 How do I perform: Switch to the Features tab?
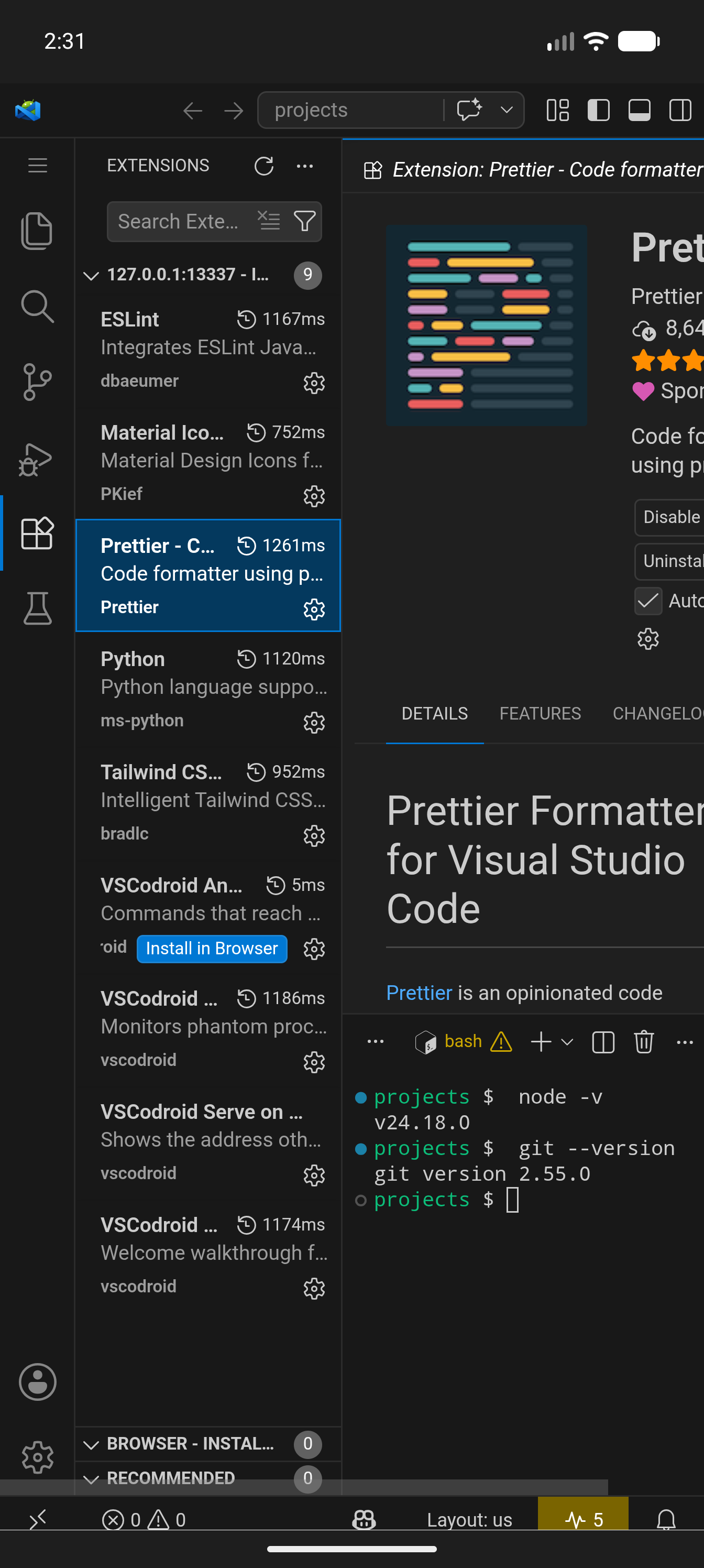point(540,713)
